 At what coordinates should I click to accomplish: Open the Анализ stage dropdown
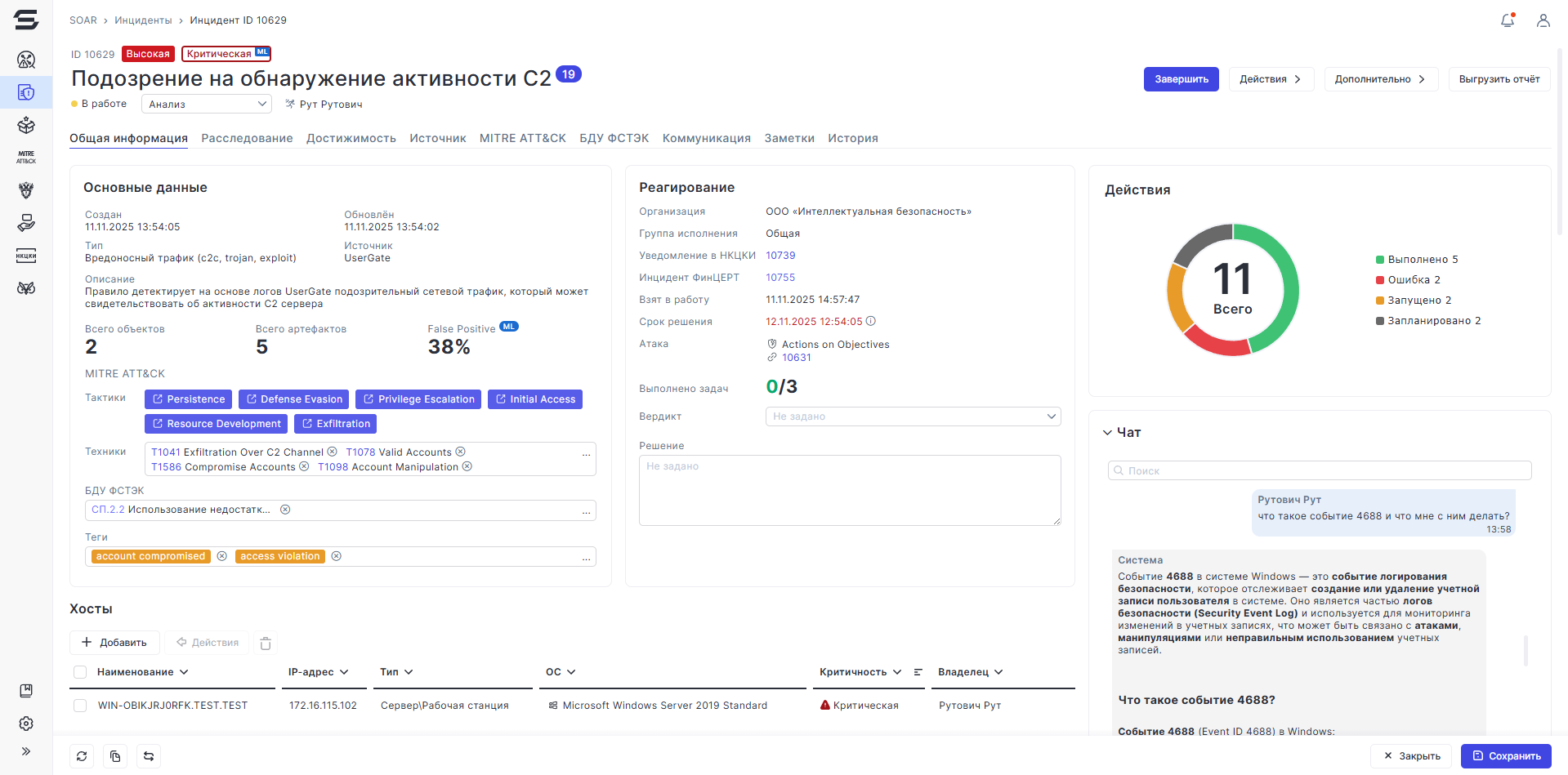pos(206,104)
